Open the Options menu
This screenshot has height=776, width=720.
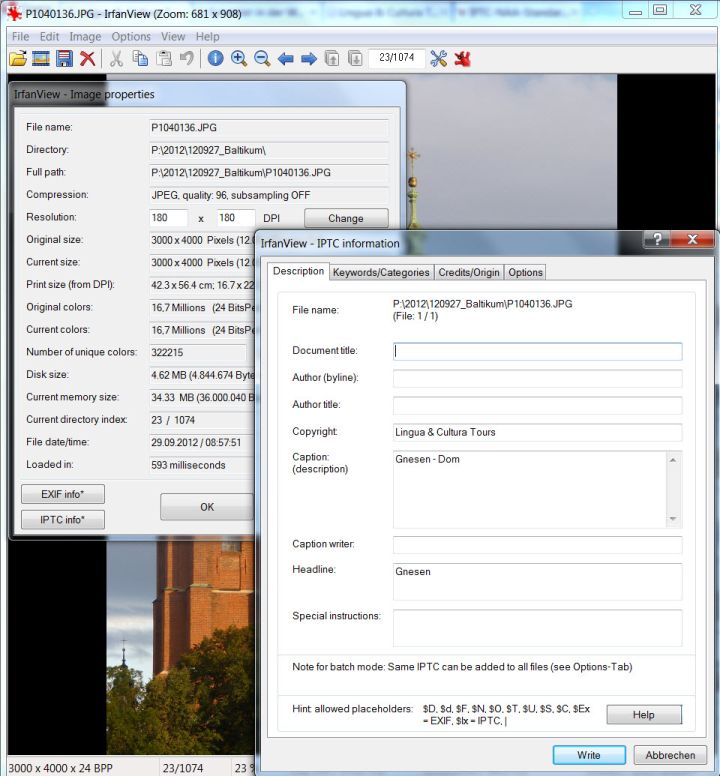(131, 37)
